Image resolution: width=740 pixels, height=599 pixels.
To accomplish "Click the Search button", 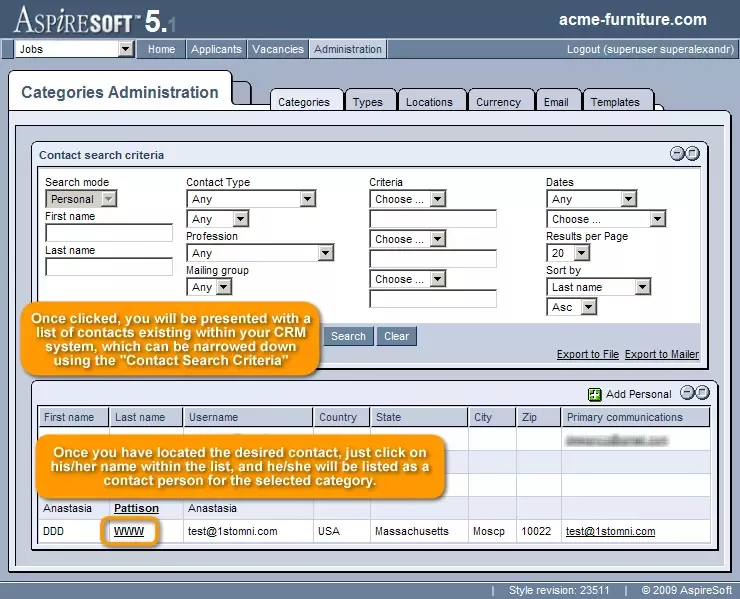I will 348,336.
